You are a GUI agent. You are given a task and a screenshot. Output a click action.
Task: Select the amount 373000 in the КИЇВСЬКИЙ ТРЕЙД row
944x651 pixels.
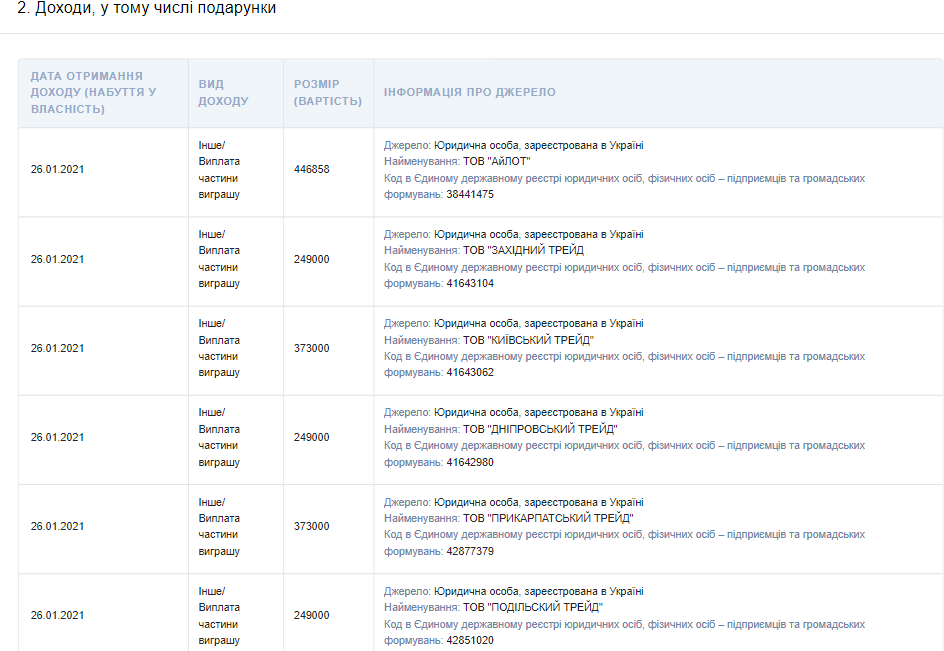tap(311, 348)
